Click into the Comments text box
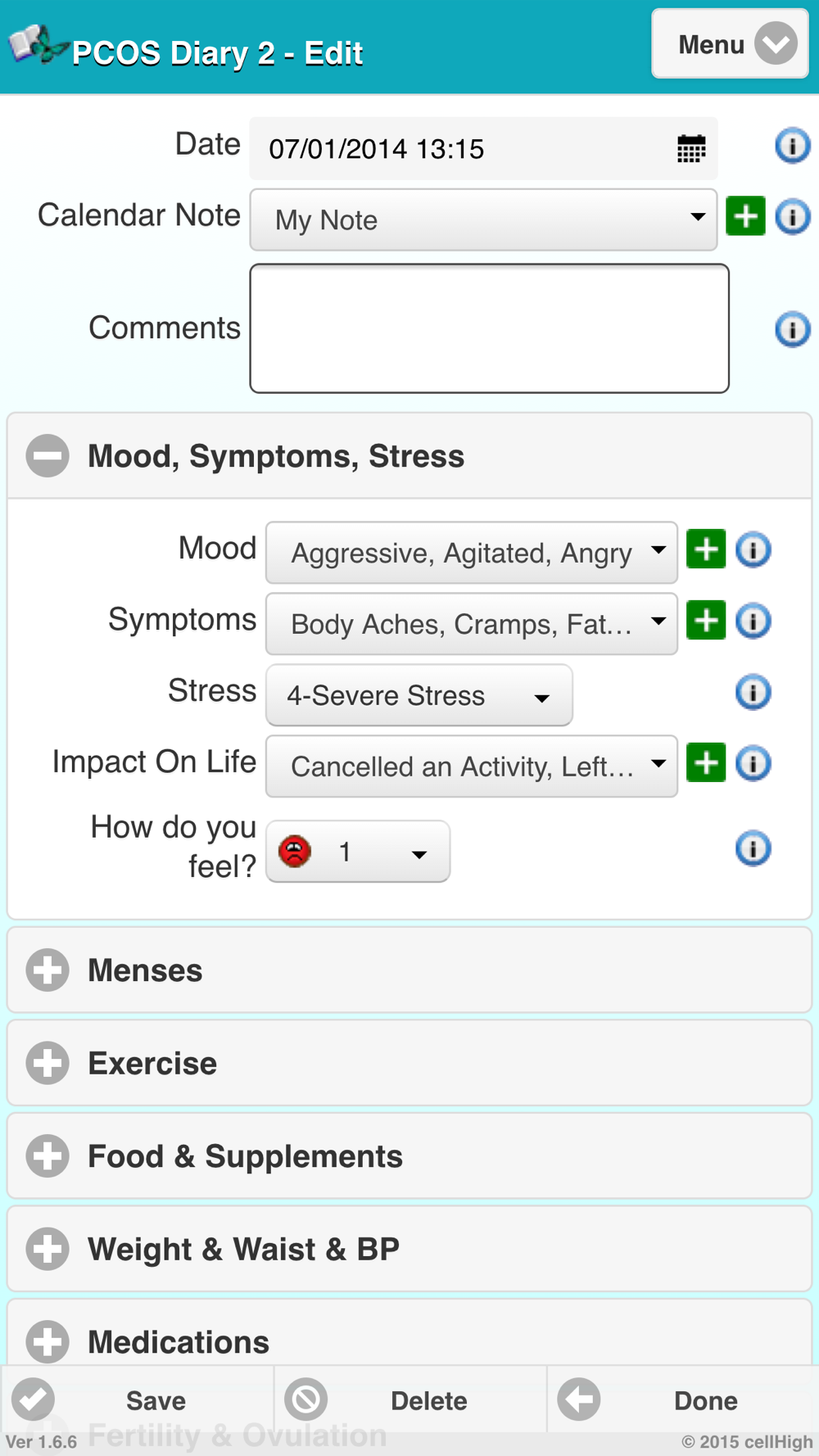 point(489,328)
